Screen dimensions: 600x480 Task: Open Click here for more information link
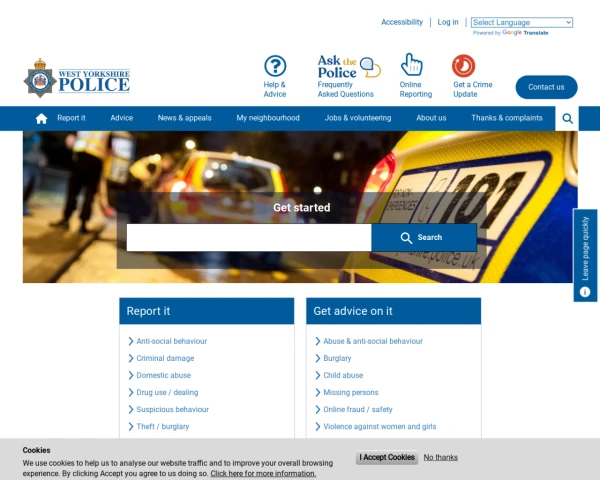tap(263, 473)
